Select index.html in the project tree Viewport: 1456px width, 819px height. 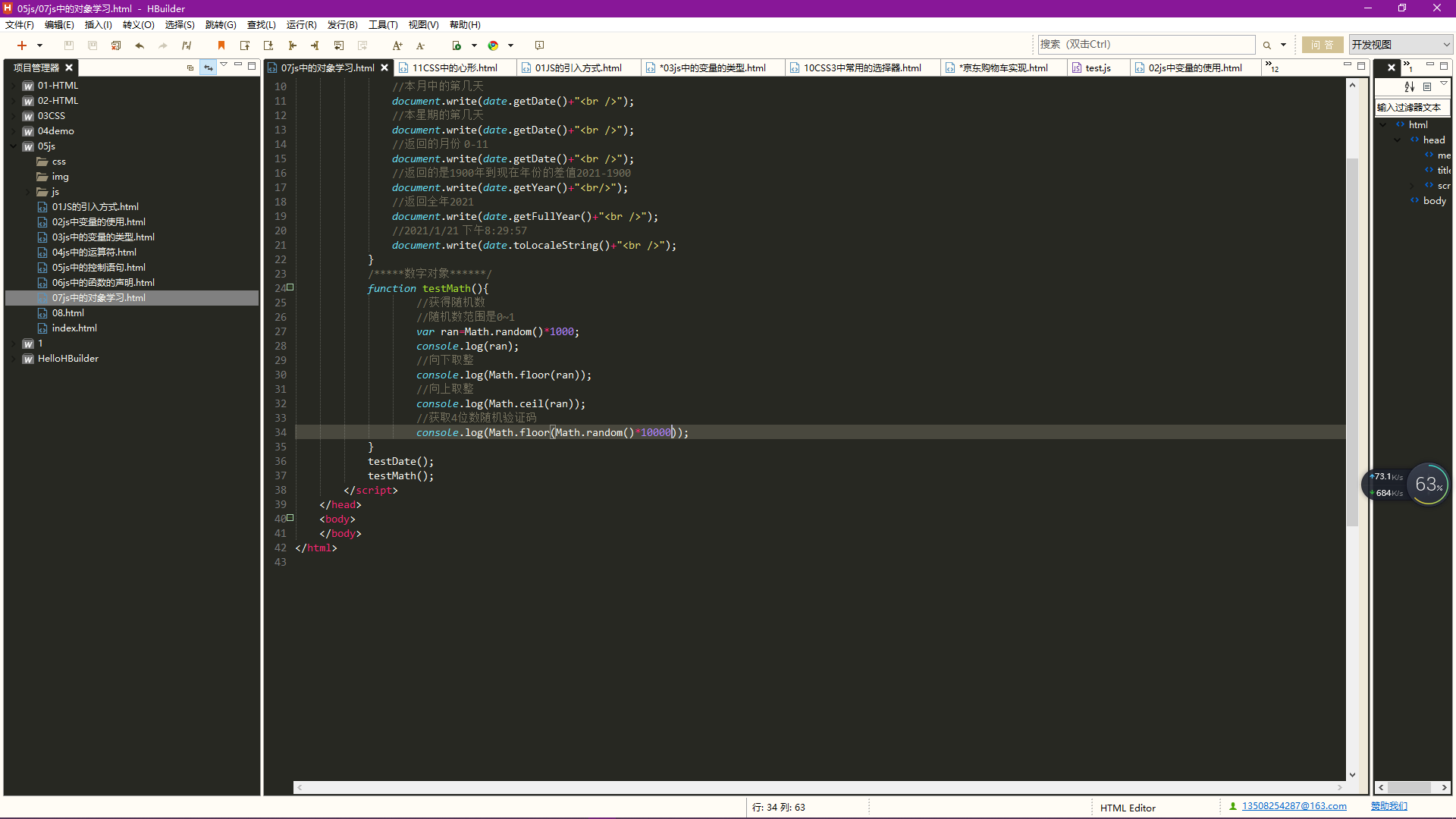click(74, 328)
